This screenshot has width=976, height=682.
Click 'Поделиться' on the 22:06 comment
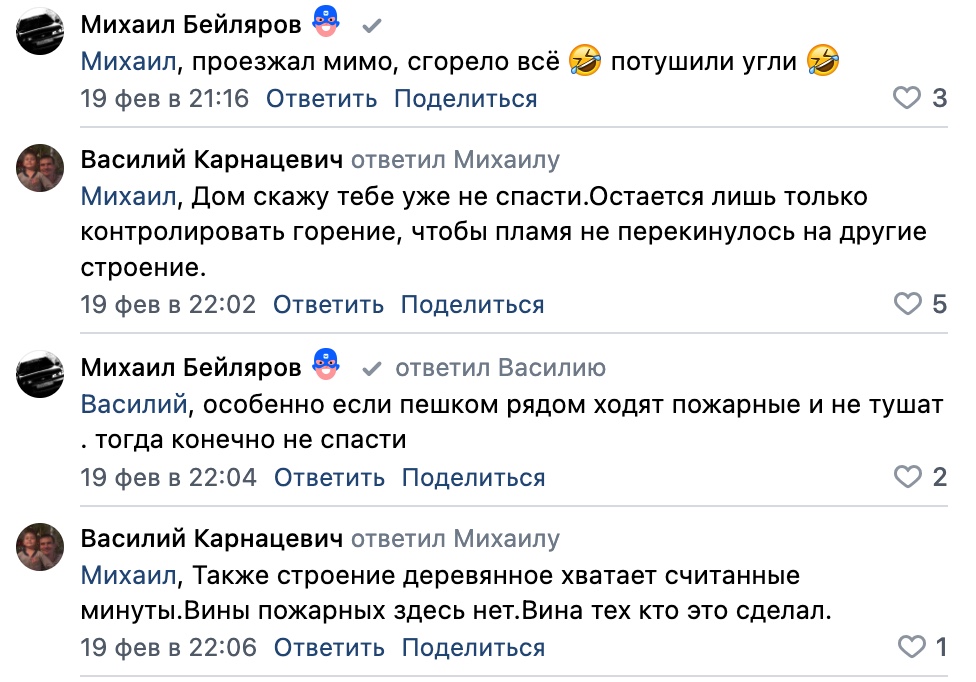473,648
